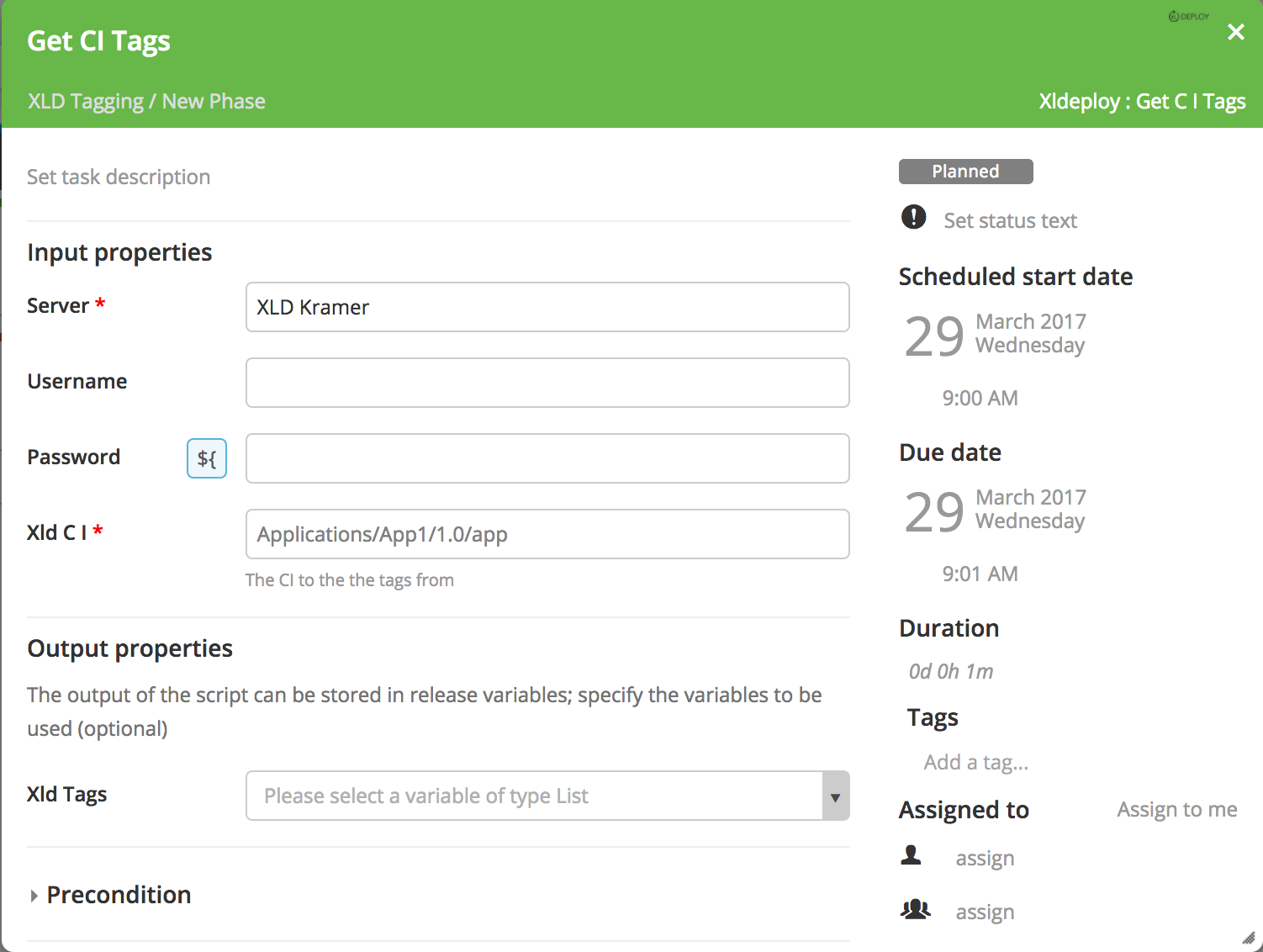Click the Output properties heading
1263x952 pixels.
tap(129, 648)
